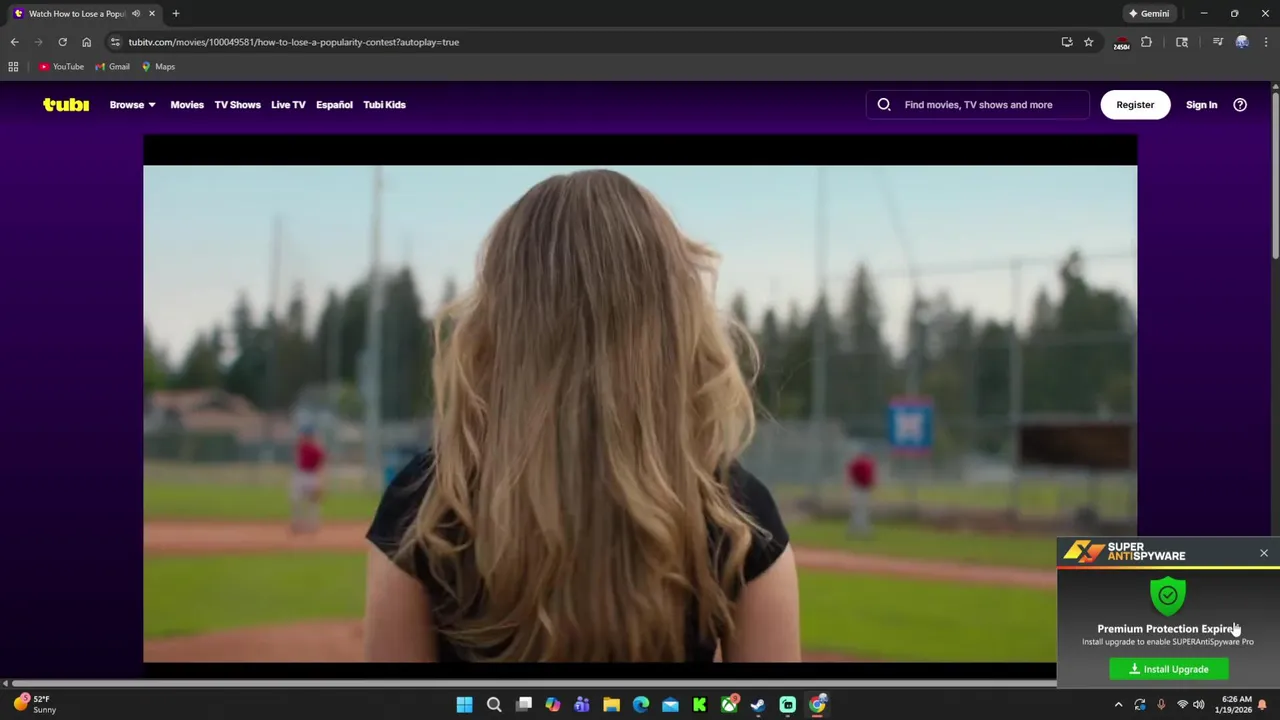
Task: Click the green Install Upgrade button
Action: [1169, 669]
